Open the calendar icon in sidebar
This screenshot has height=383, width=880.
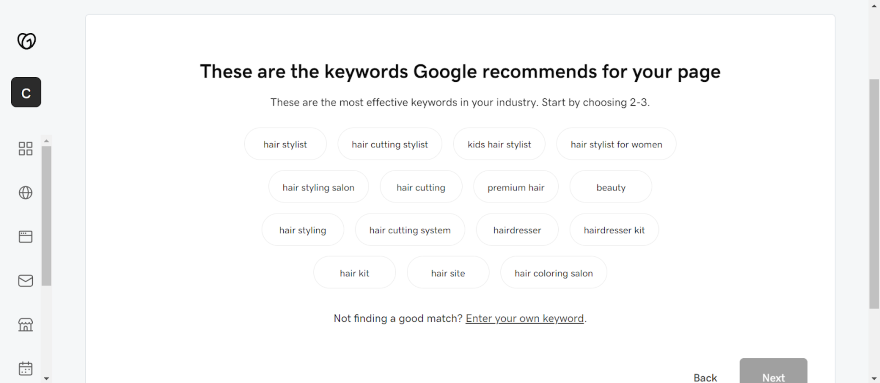(x=26, y=368)
